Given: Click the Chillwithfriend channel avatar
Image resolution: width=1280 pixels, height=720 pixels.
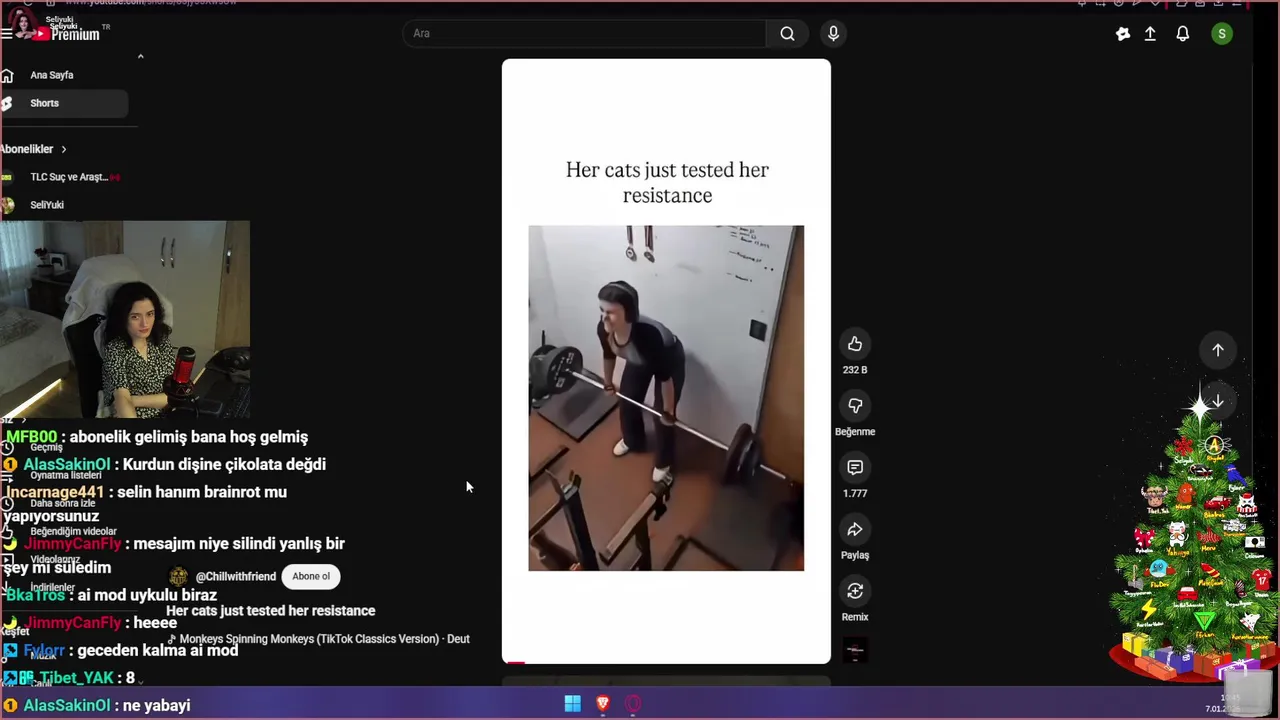Looking at the screenshot, I should 178,577.
